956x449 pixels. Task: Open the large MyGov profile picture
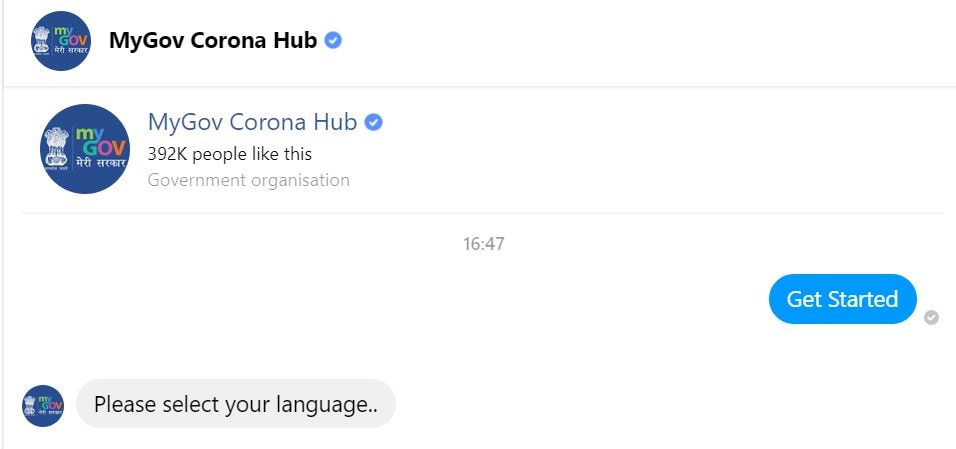click(85, 149)
